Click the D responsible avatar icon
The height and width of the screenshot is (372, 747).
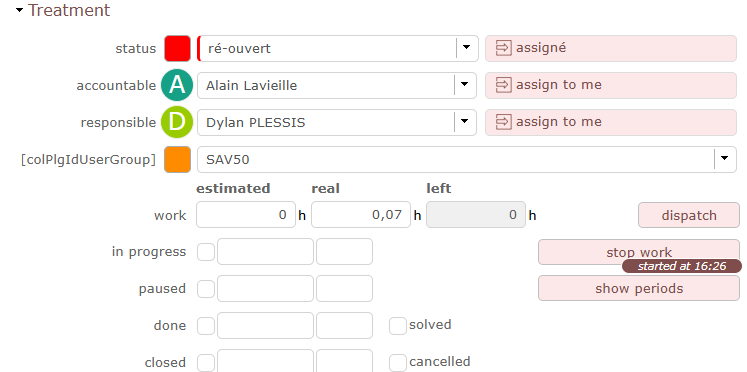coord(177,122)
